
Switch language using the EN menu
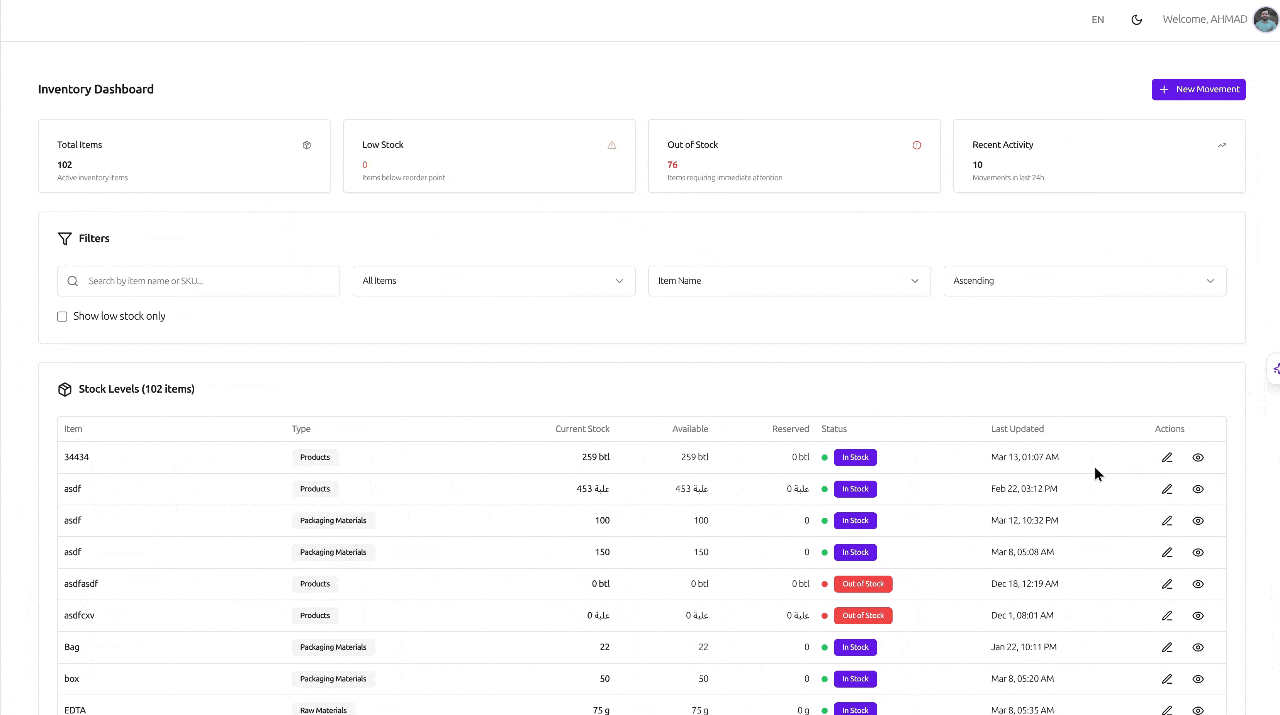tap(1098, 20)
